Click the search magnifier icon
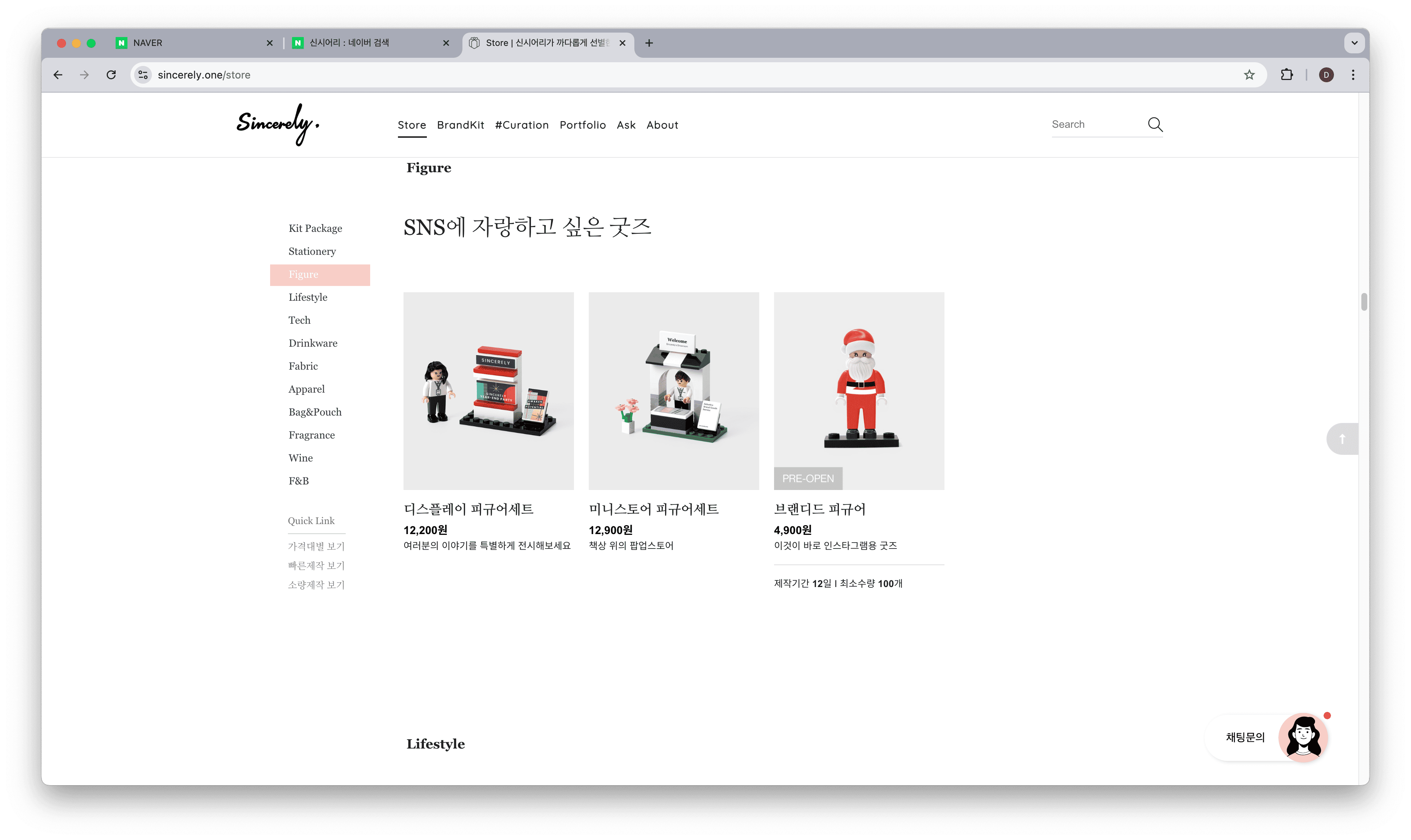This screenshot has width=1411, height=840. tap(1155, 124)
